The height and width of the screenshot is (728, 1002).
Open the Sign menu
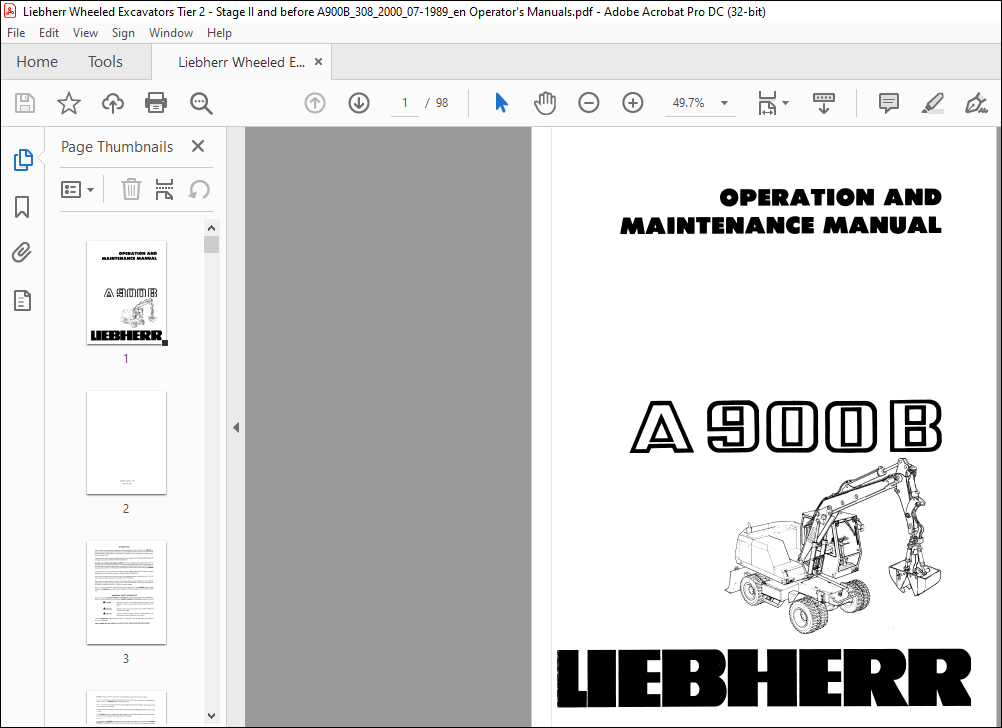pyautogui.click(x=123, y=33)
